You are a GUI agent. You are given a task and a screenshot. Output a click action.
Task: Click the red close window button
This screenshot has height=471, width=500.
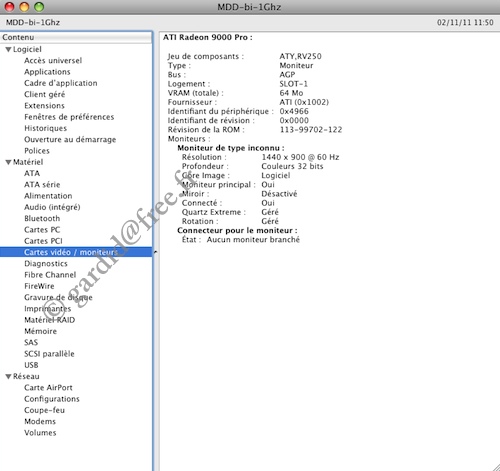click(9, 7)
